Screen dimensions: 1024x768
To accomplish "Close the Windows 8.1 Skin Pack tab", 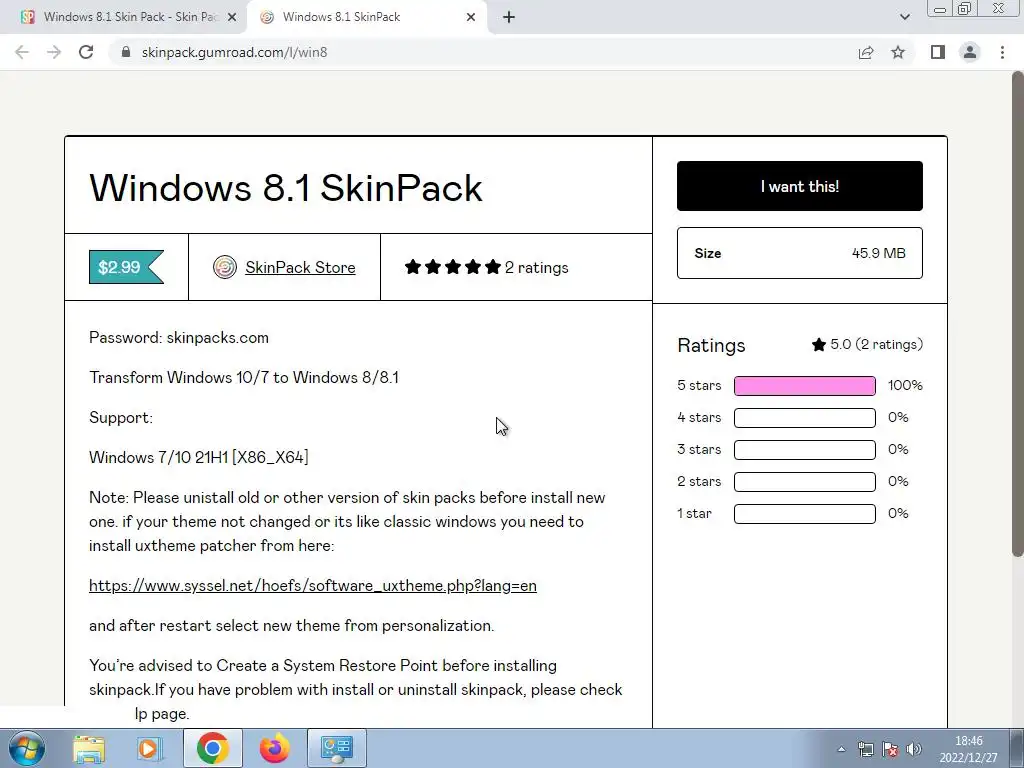I will [232, 17].
